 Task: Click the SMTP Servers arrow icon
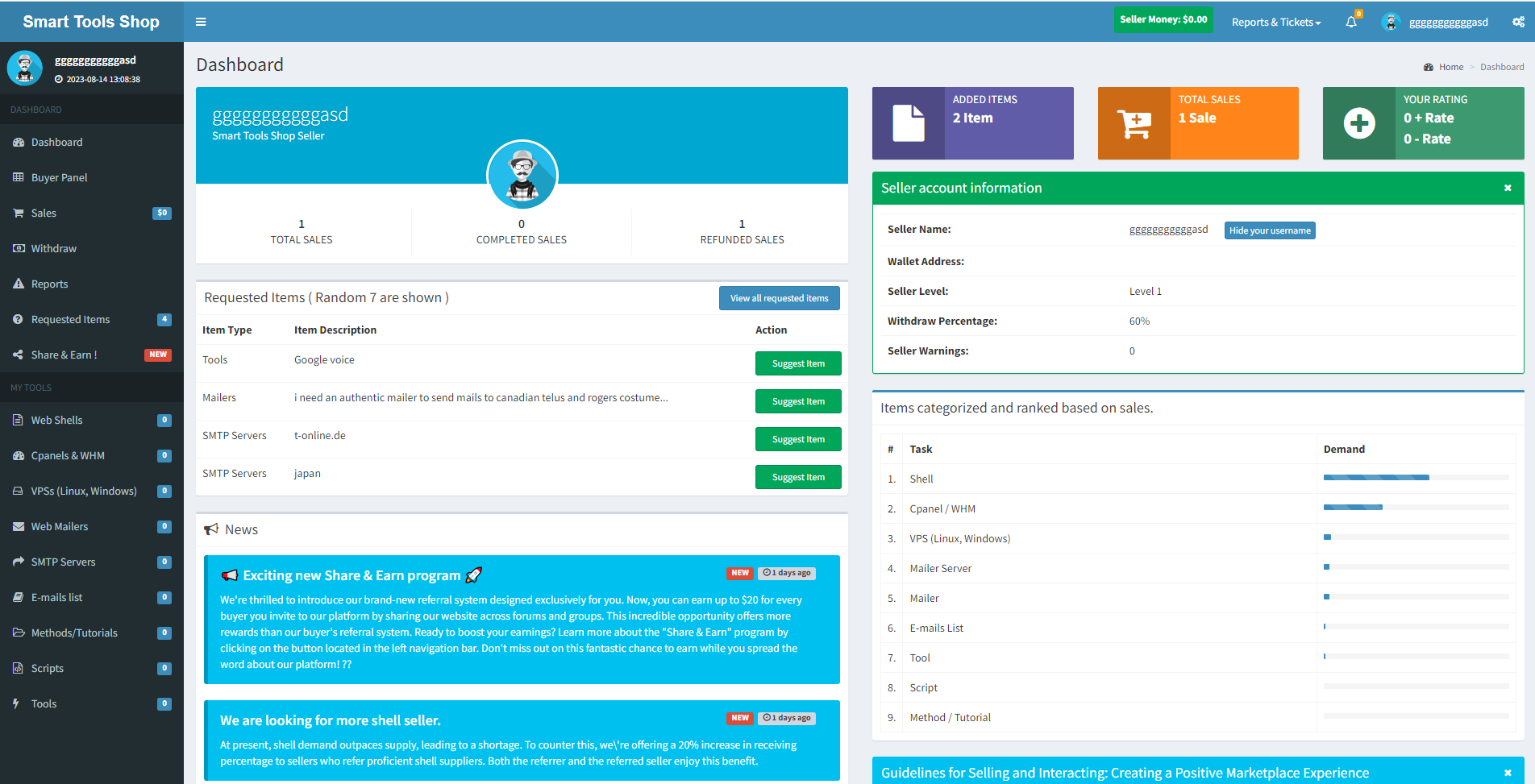coord(19,562)
